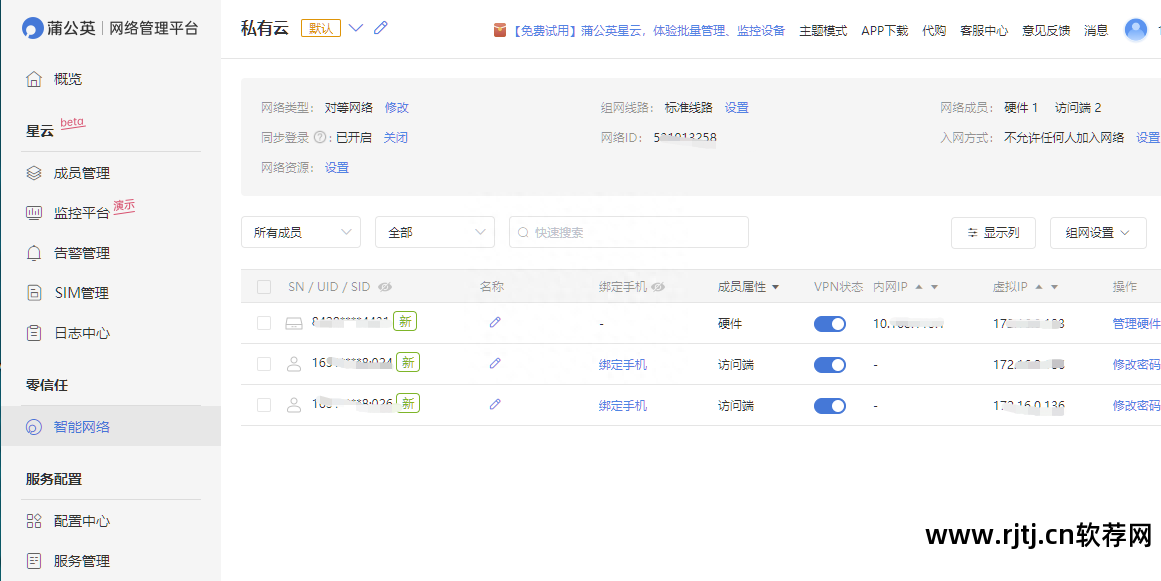The width and height of the screenshot is (1161, 581).
Task: Go to 日志中心 in the sidebar
Action: coord(81,333)
